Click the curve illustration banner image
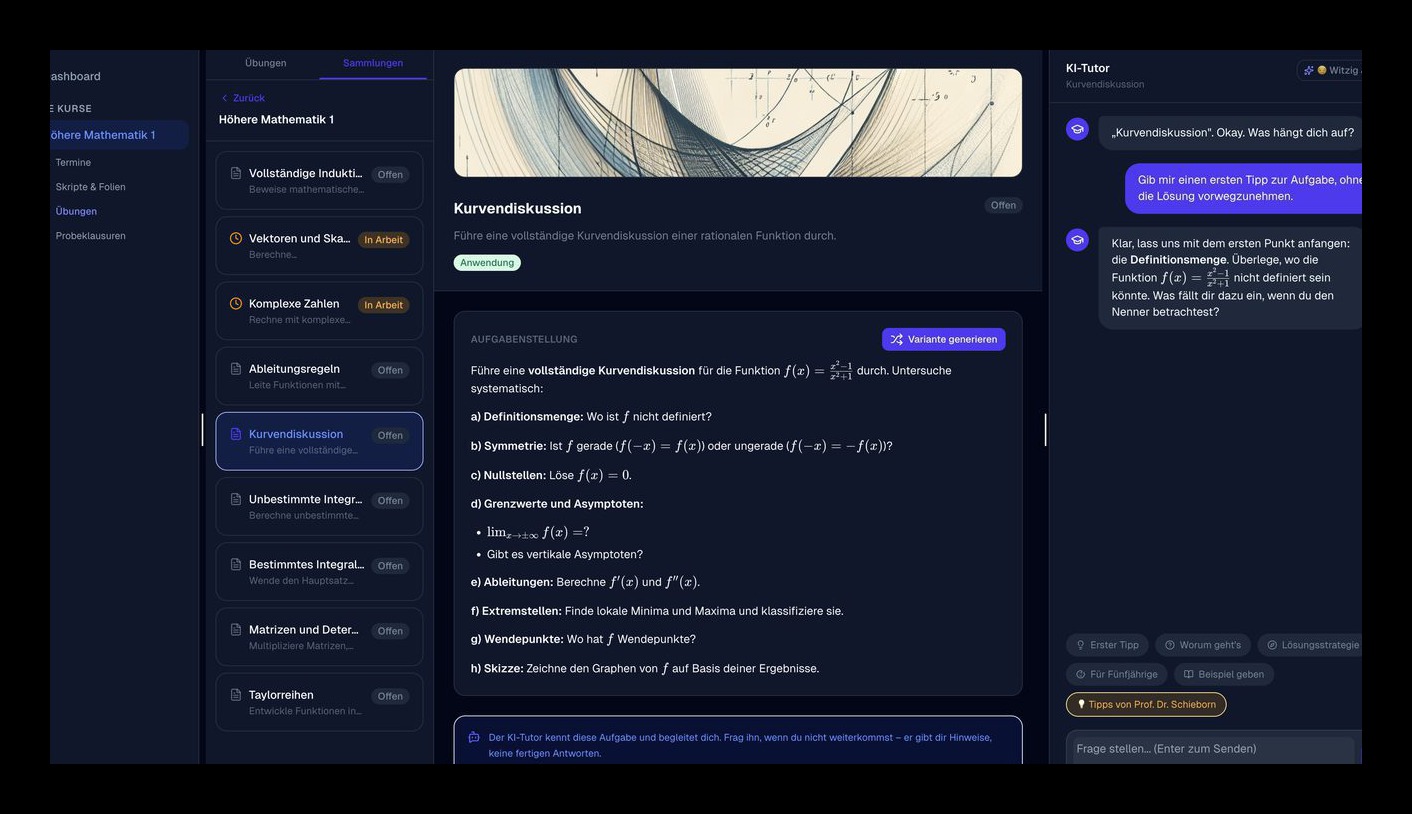The width and height of the screenshot is (1412, 814). pyautogui.click(x=738, y=123)
